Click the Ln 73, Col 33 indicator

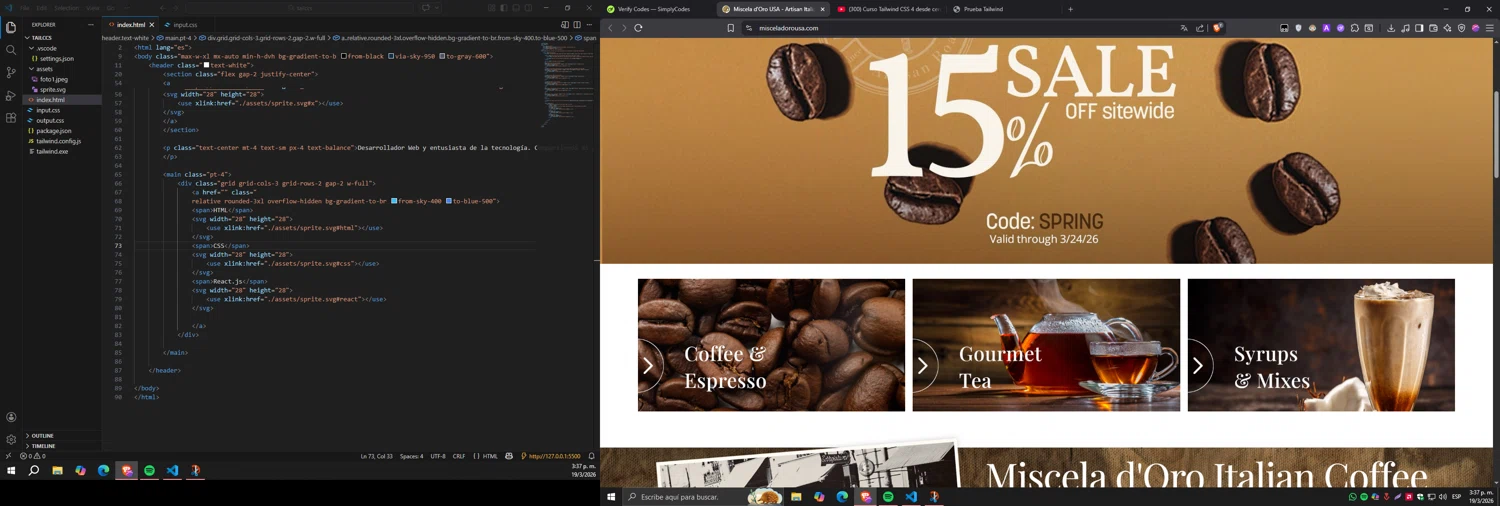coord(377,456)
